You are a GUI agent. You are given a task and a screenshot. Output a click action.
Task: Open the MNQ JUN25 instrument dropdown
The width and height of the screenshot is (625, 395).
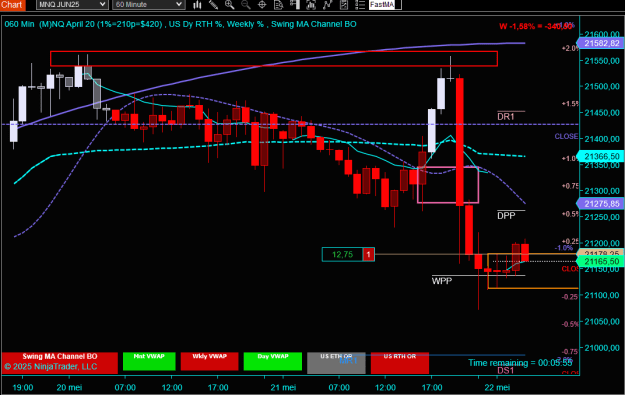pos(72,4)
